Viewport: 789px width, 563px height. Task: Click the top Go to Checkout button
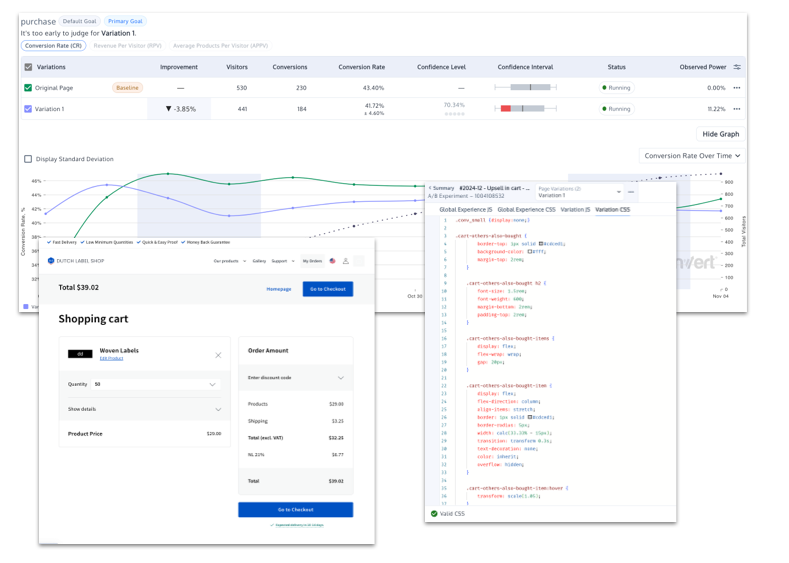pos(328,289)
